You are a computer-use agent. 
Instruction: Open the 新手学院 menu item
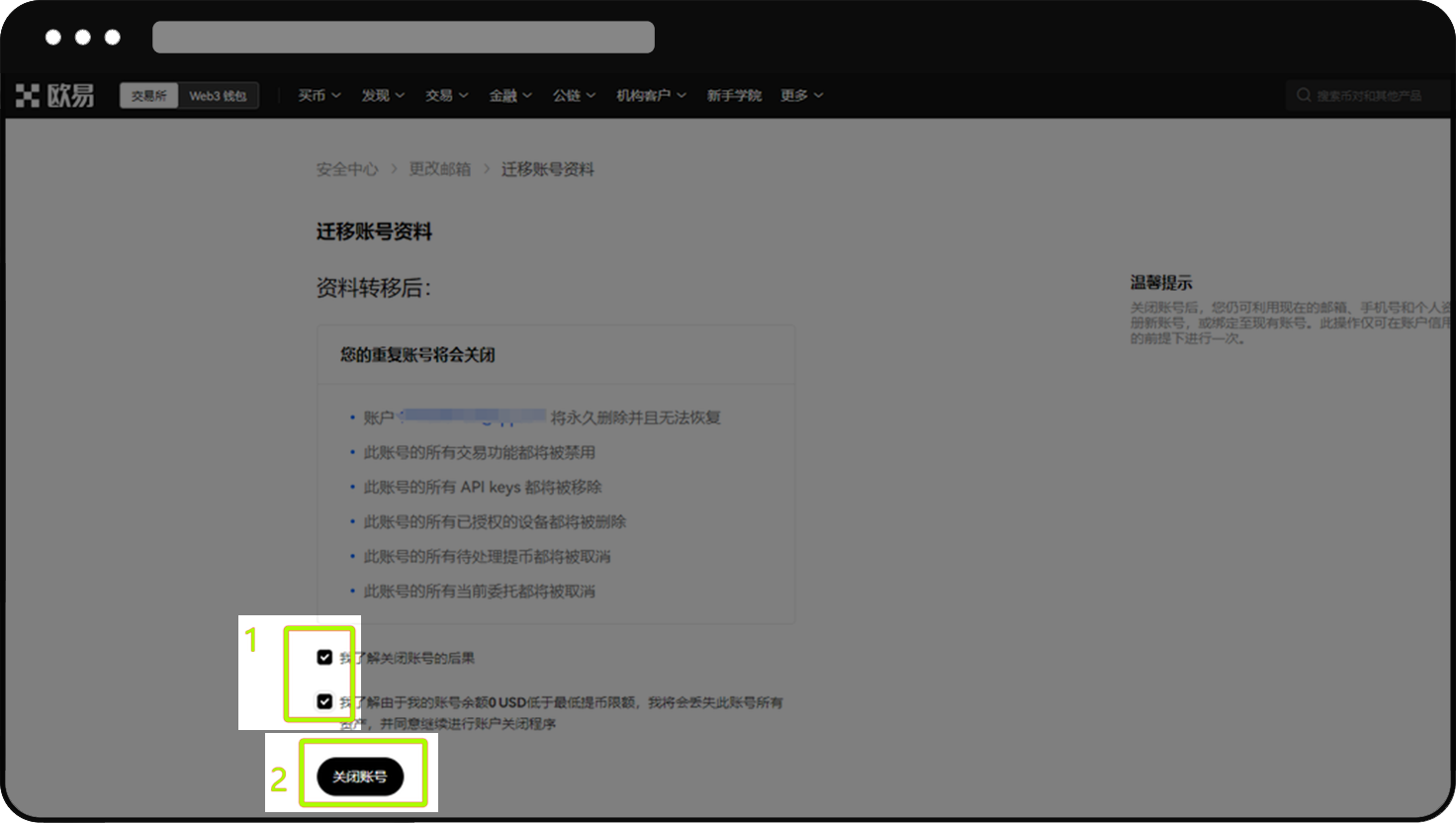click(734, 96)
